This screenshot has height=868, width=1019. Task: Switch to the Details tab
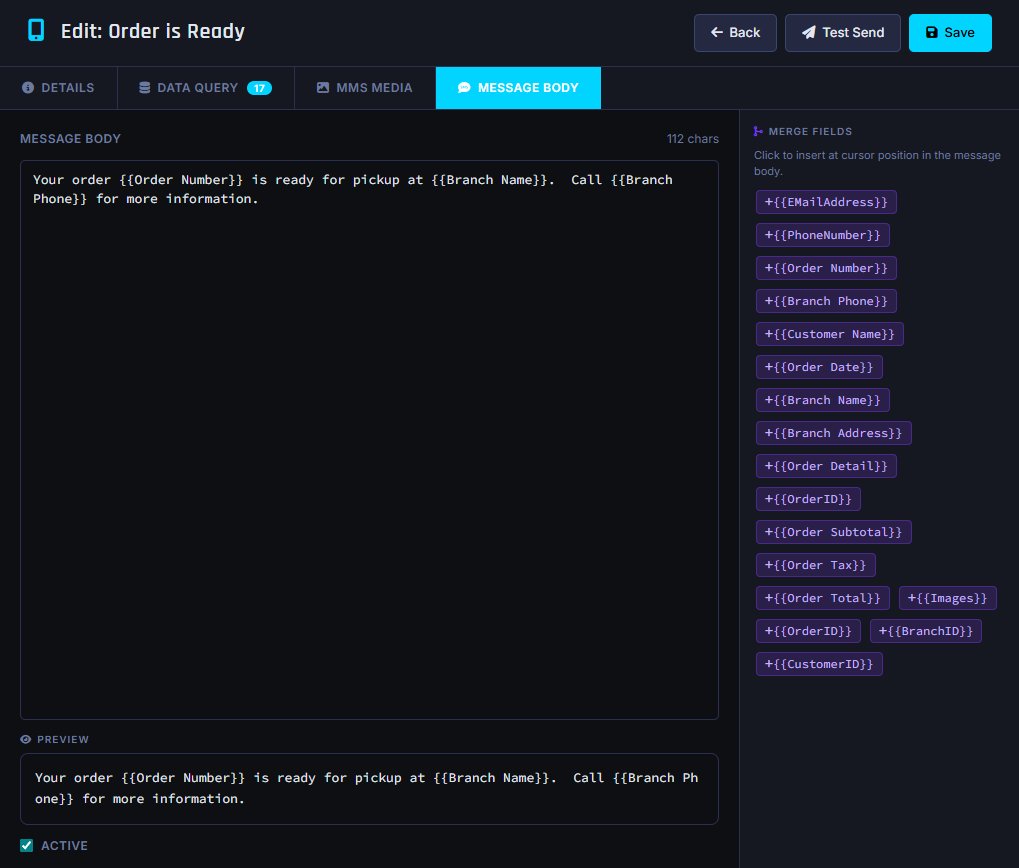pyautogui.click(x=58, y=88)
